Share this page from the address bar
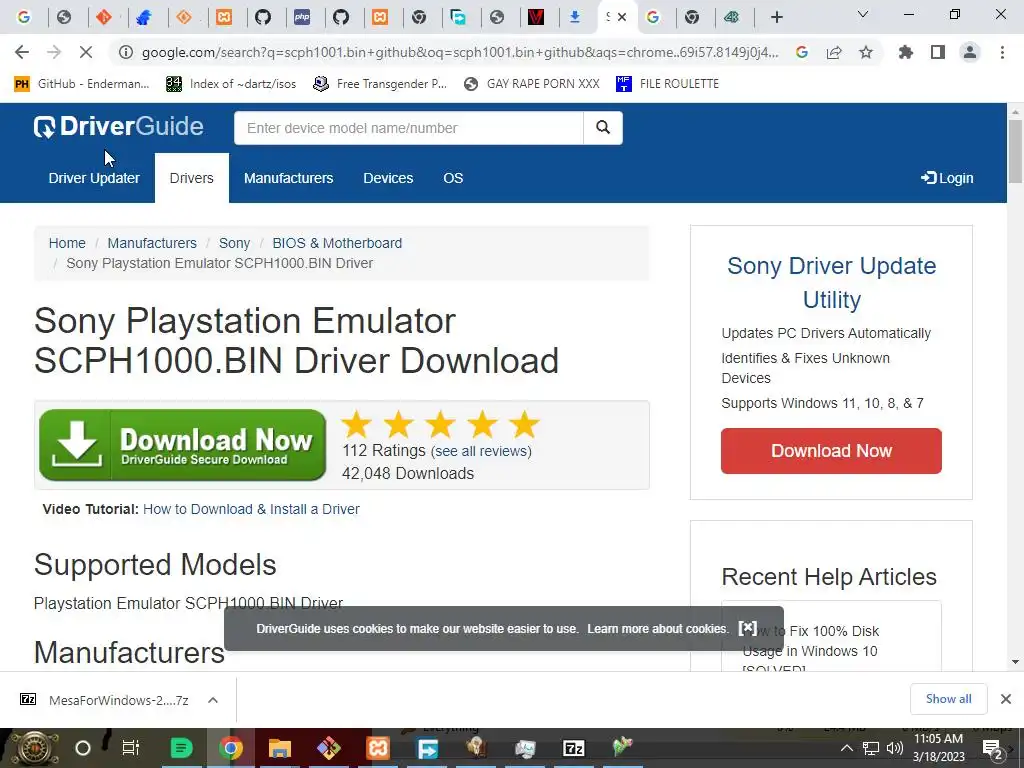The image size is (1024, 768). click(834, 52)
